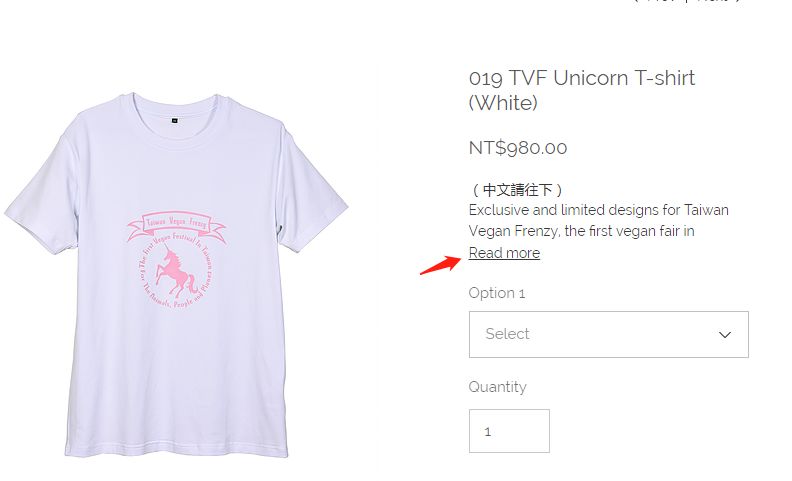792x481 pixels.
Task: Click the Read more link
Action: point(504,253)
